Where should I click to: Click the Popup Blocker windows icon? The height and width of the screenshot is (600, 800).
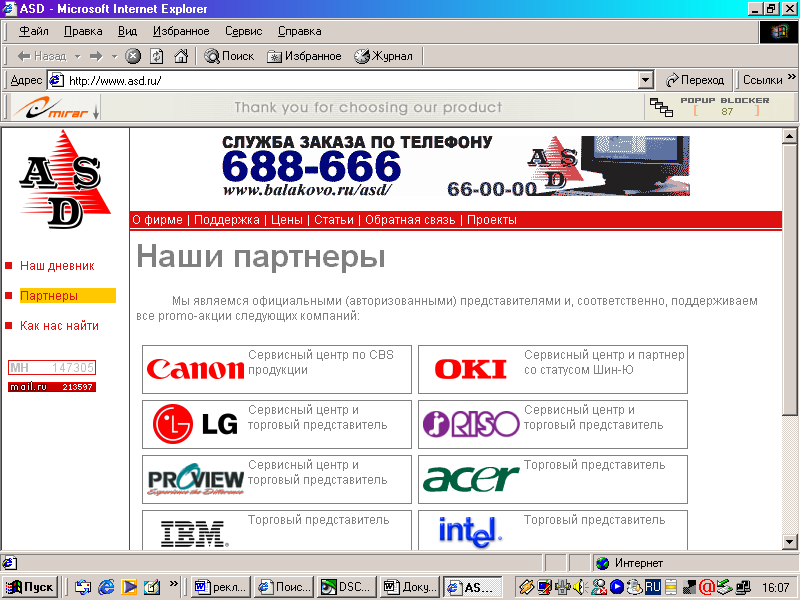(x=661, y=107)
